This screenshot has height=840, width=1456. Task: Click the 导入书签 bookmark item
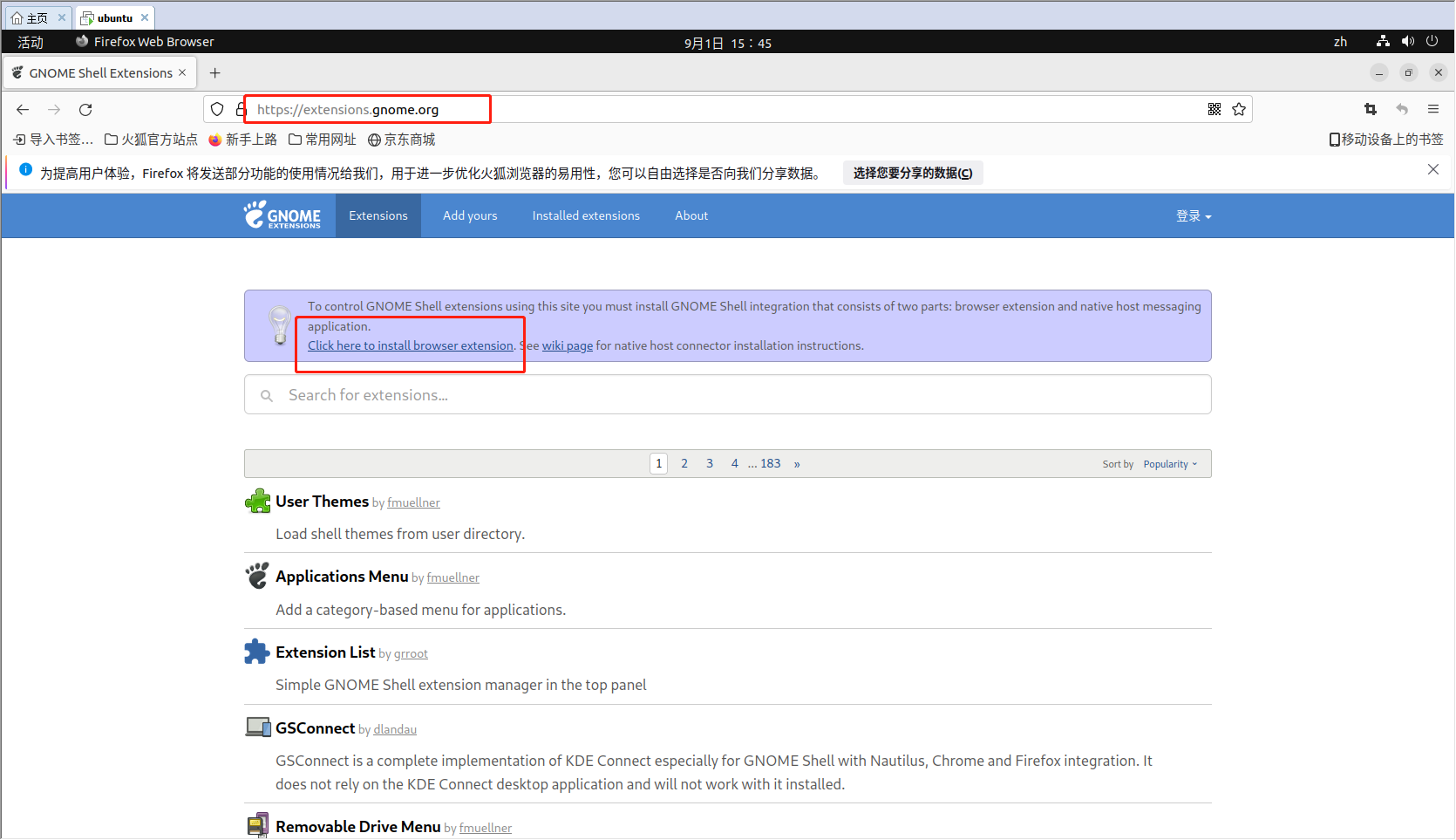pos(53,140)
